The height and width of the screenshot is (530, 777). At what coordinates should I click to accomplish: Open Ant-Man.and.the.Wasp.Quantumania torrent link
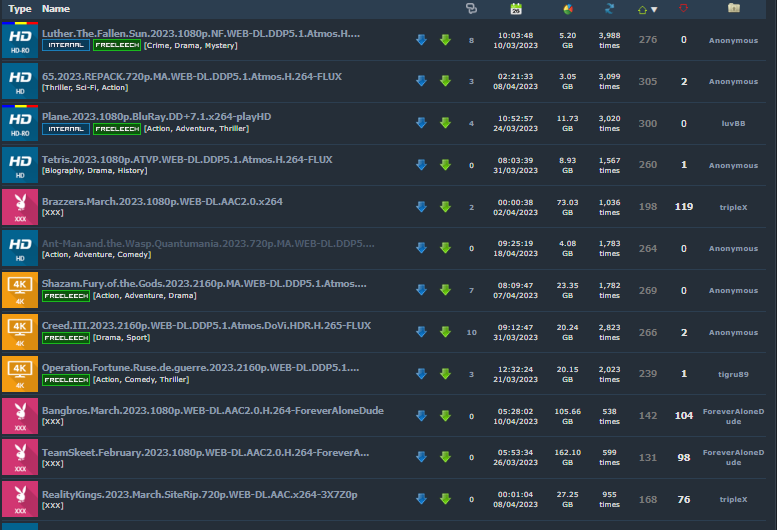coord(208,243)
